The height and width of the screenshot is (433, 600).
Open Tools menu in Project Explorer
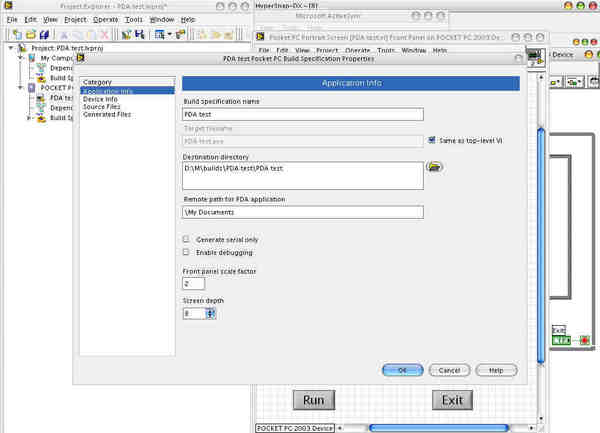(x=134, y=20)
